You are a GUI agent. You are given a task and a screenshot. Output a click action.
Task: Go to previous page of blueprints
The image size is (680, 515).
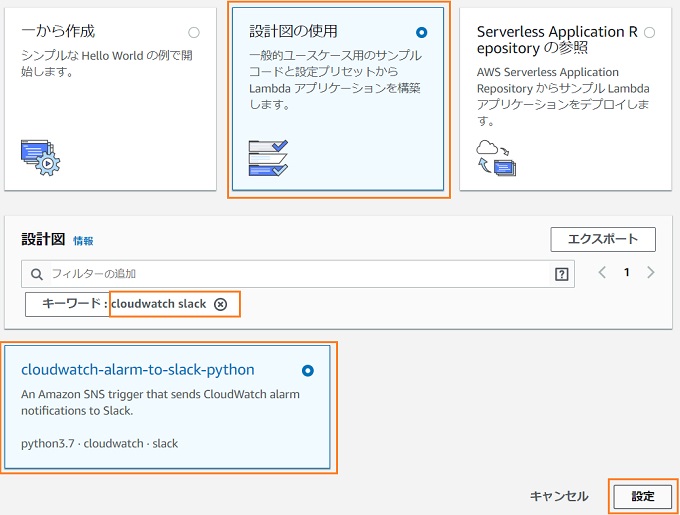(x=602, y=272)
